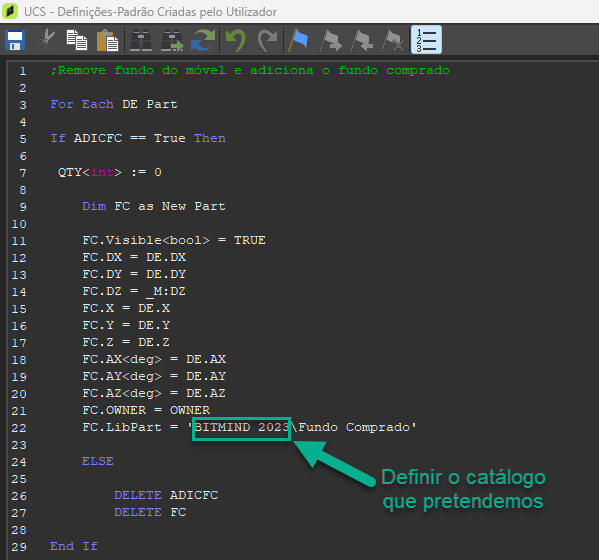Toggle line numbers display button
This screenshot has height=560, width=599.
click(x=426, y=40)
